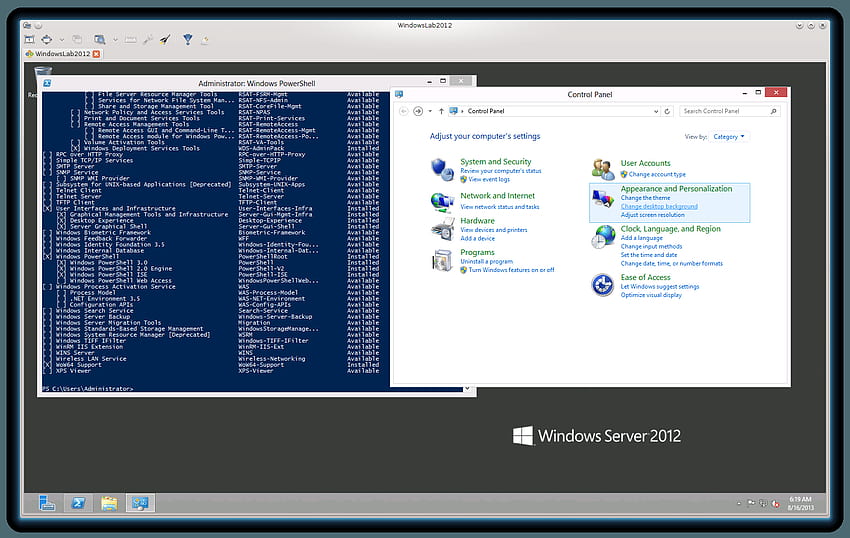Open the Hardware category

pyautogui.click(x=478, y=221)
